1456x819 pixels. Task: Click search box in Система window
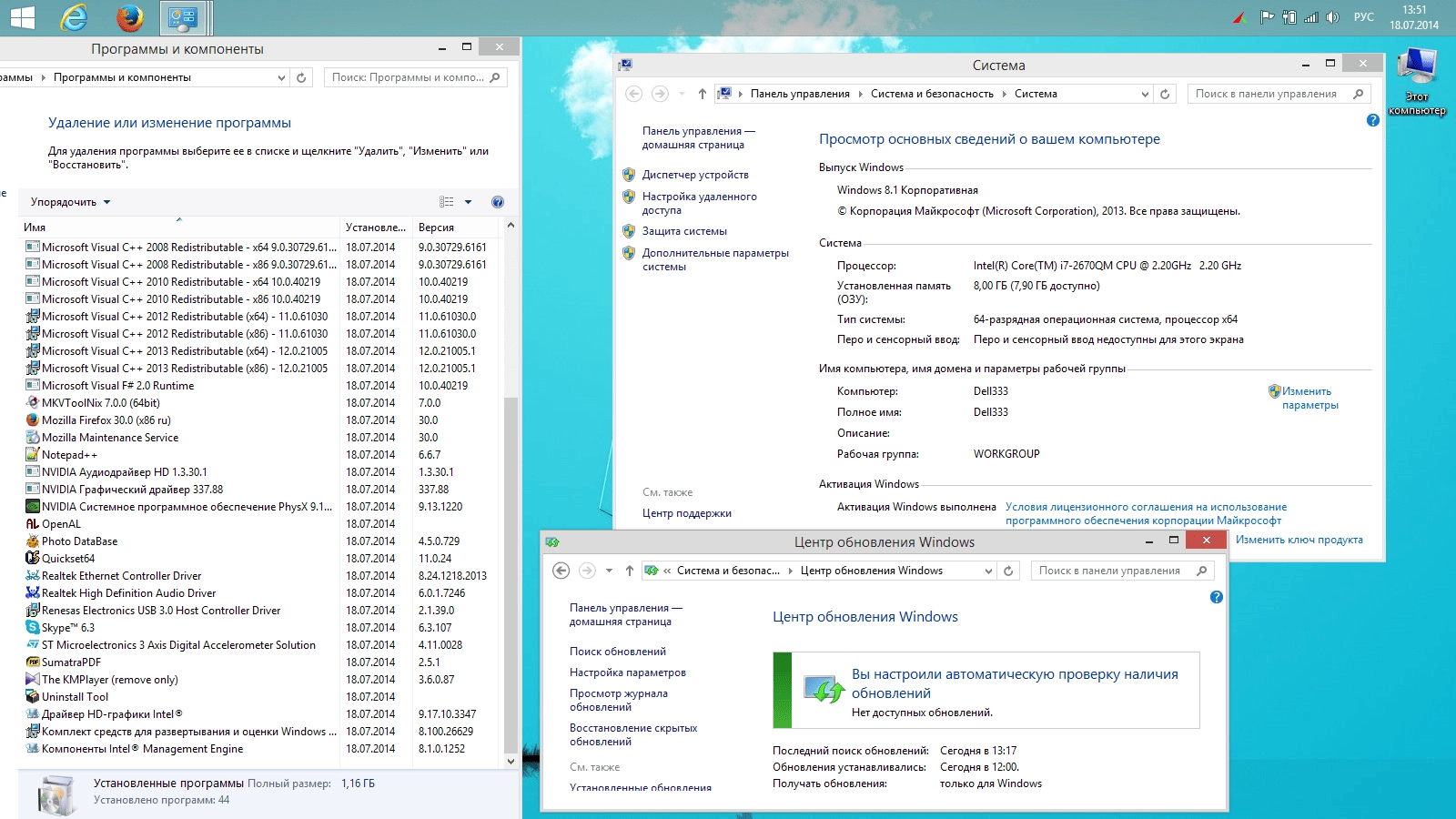click(x=1279, y=94)
